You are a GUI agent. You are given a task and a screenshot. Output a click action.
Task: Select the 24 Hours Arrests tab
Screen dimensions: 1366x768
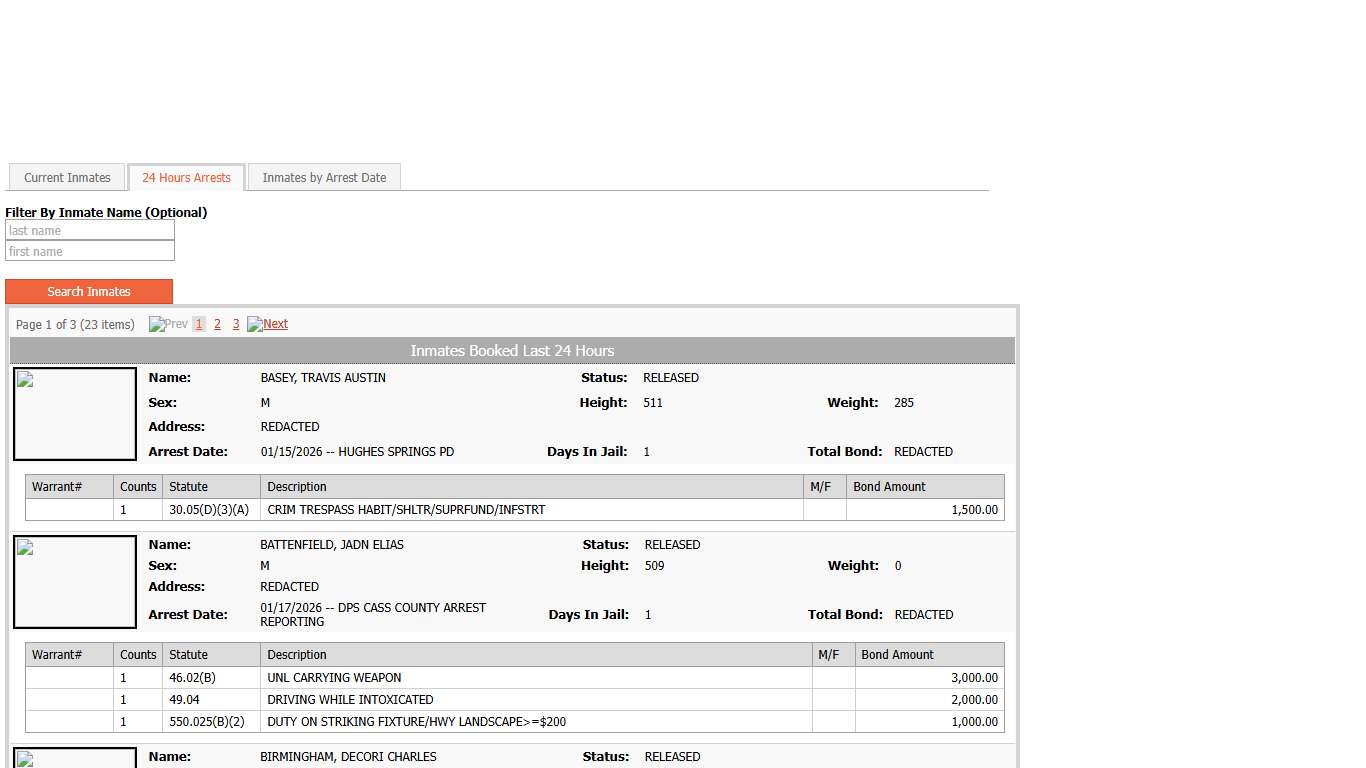(x=186, y=178)
